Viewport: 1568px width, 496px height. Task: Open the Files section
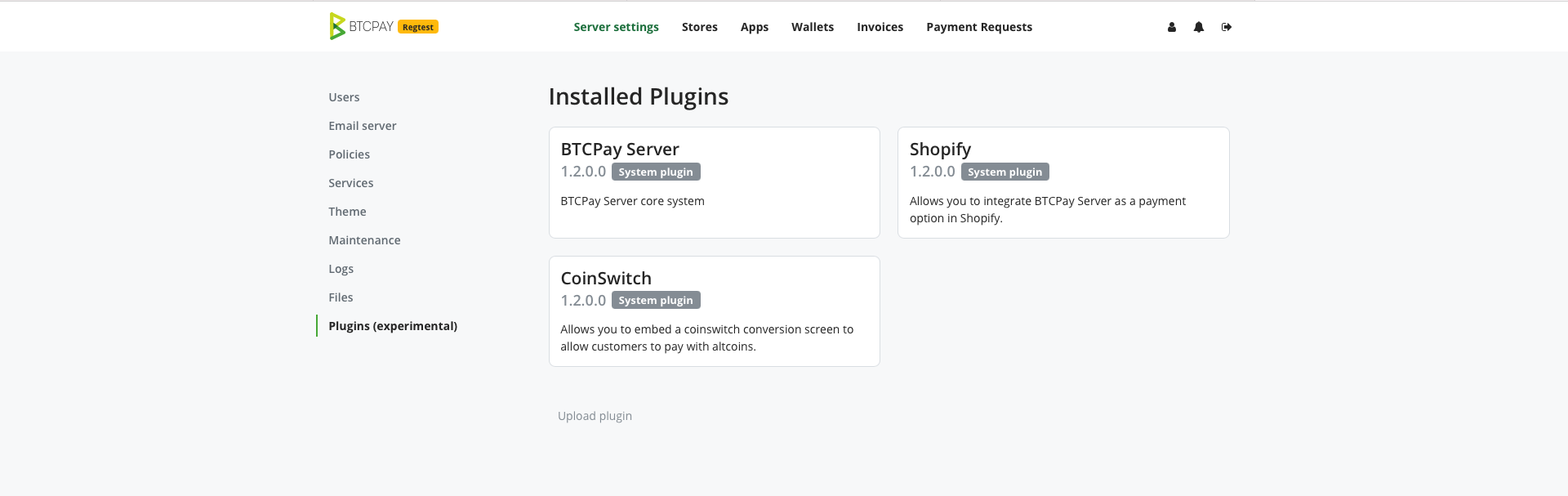pos(341,297)
